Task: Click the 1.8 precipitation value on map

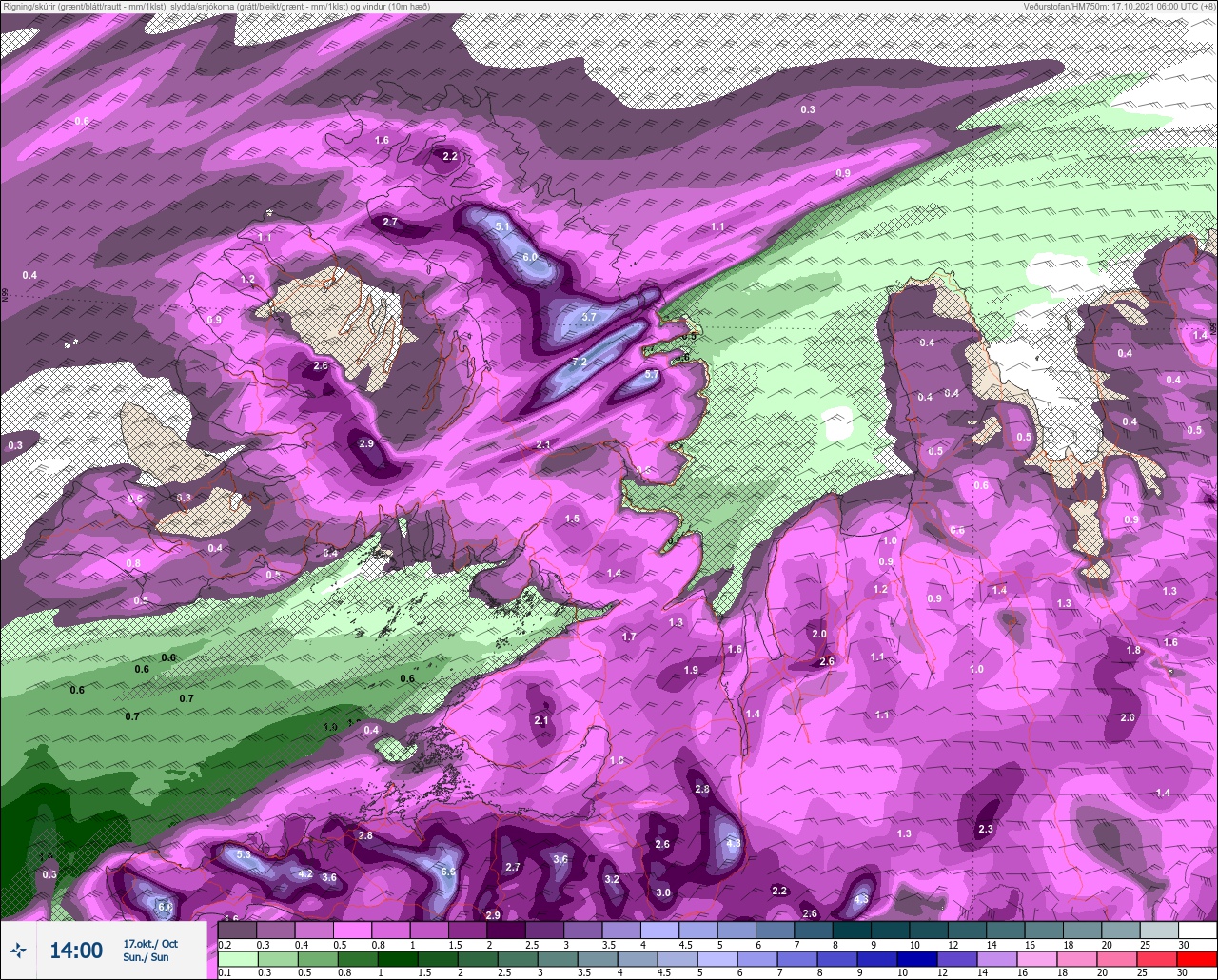Action: coord(1133,651)
